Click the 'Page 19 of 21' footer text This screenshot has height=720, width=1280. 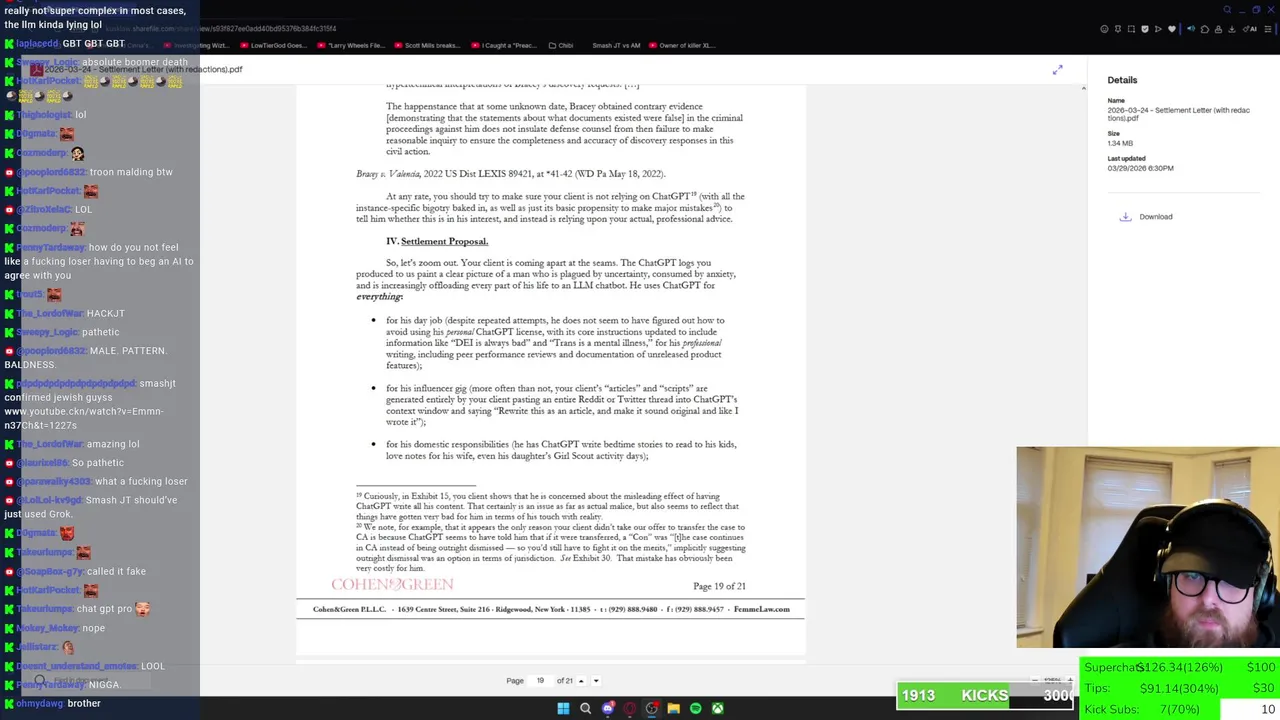coord(719,586)
